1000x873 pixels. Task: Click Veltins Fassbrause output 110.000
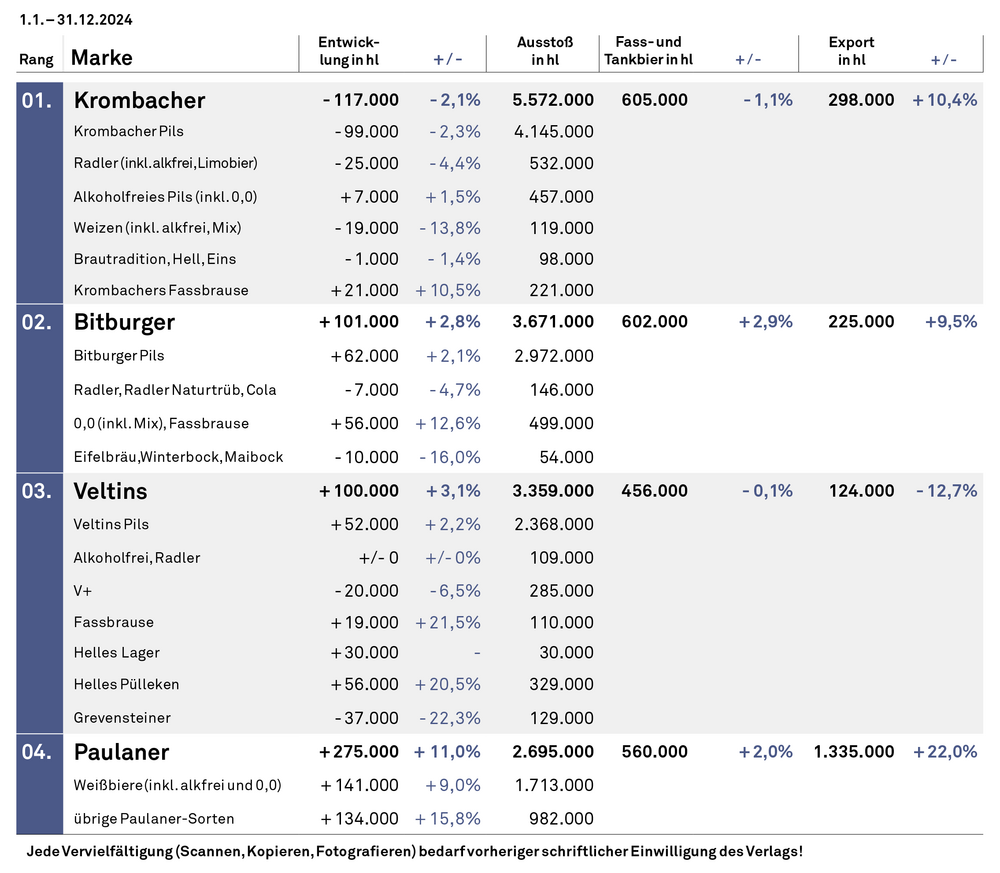tap(561, 622)
